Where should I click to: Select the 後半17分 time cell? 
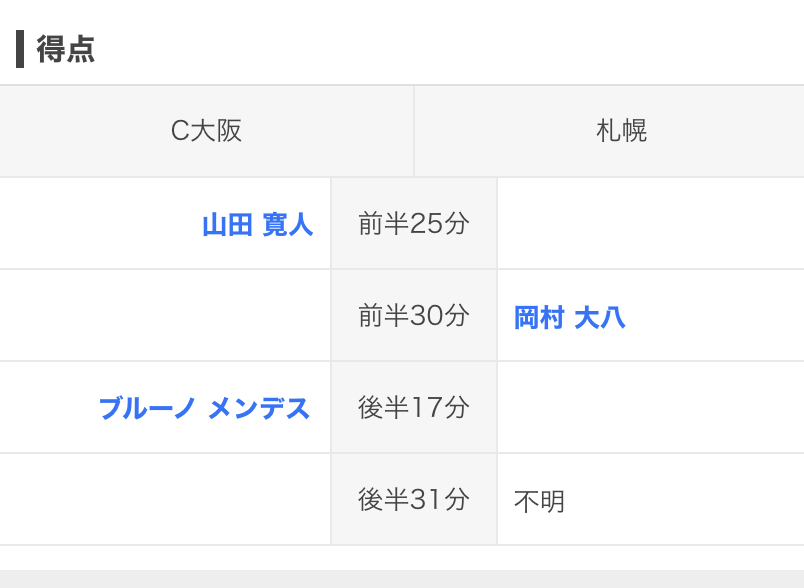413,408
